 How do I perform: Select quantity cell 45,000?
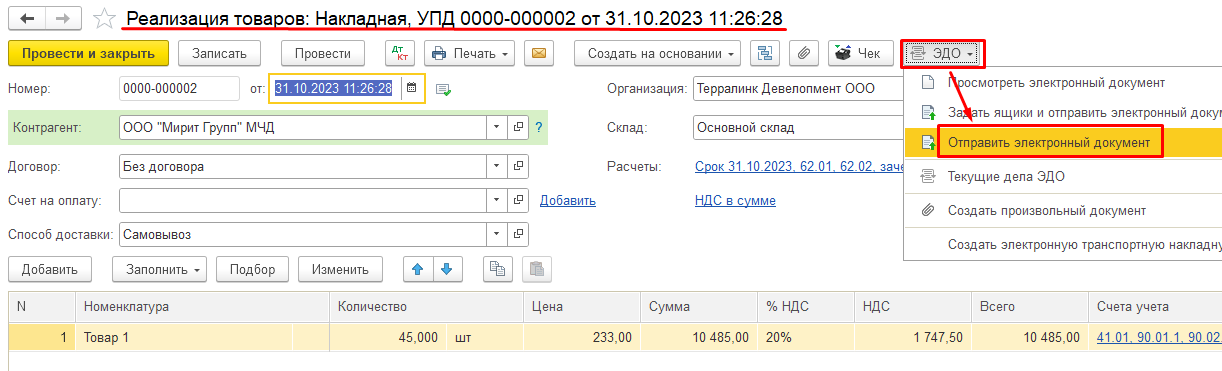point(388,338)
